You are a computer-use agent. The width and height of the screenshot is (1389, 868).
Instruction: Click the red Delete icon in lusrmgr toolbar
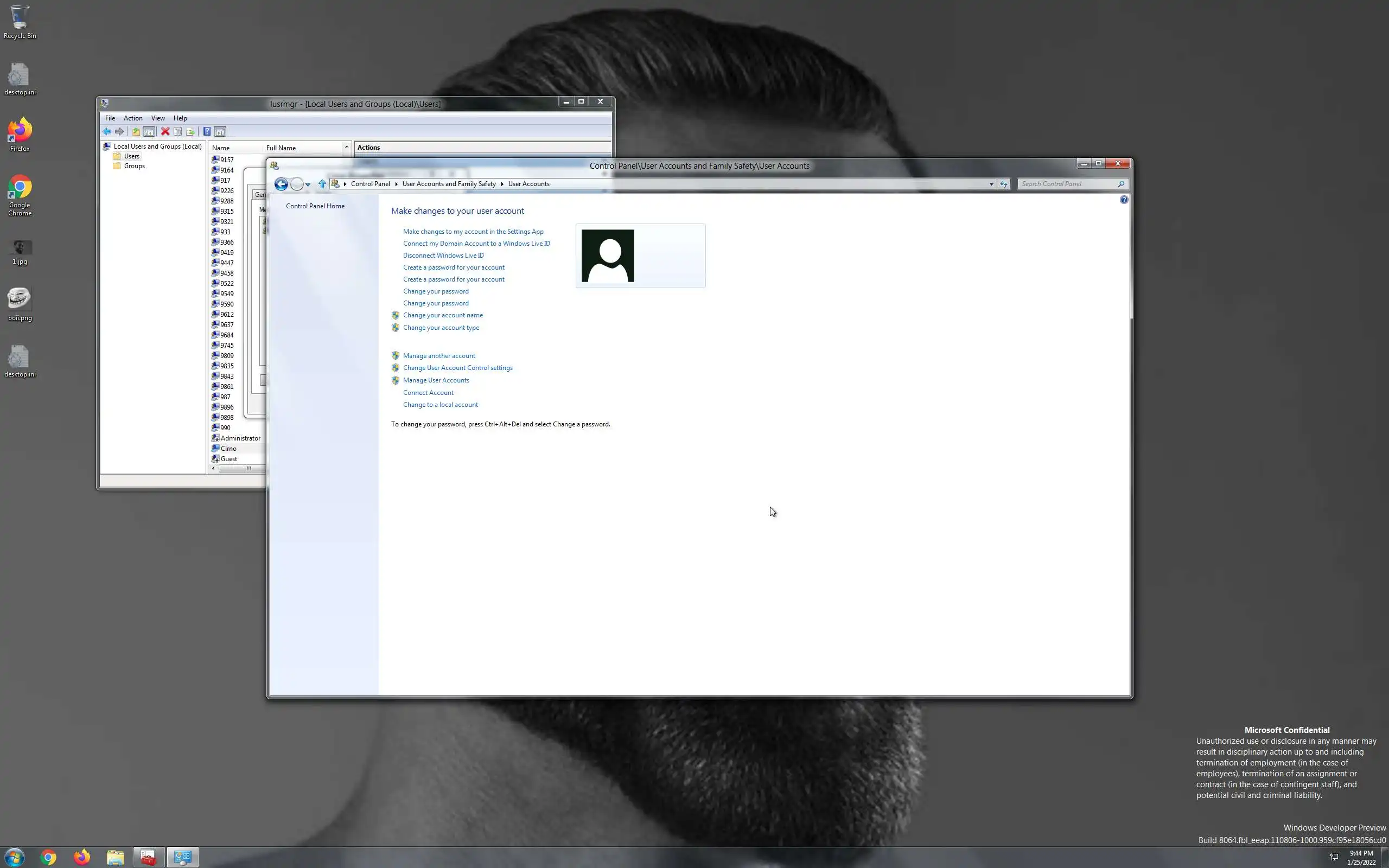(x=165, y=131)
